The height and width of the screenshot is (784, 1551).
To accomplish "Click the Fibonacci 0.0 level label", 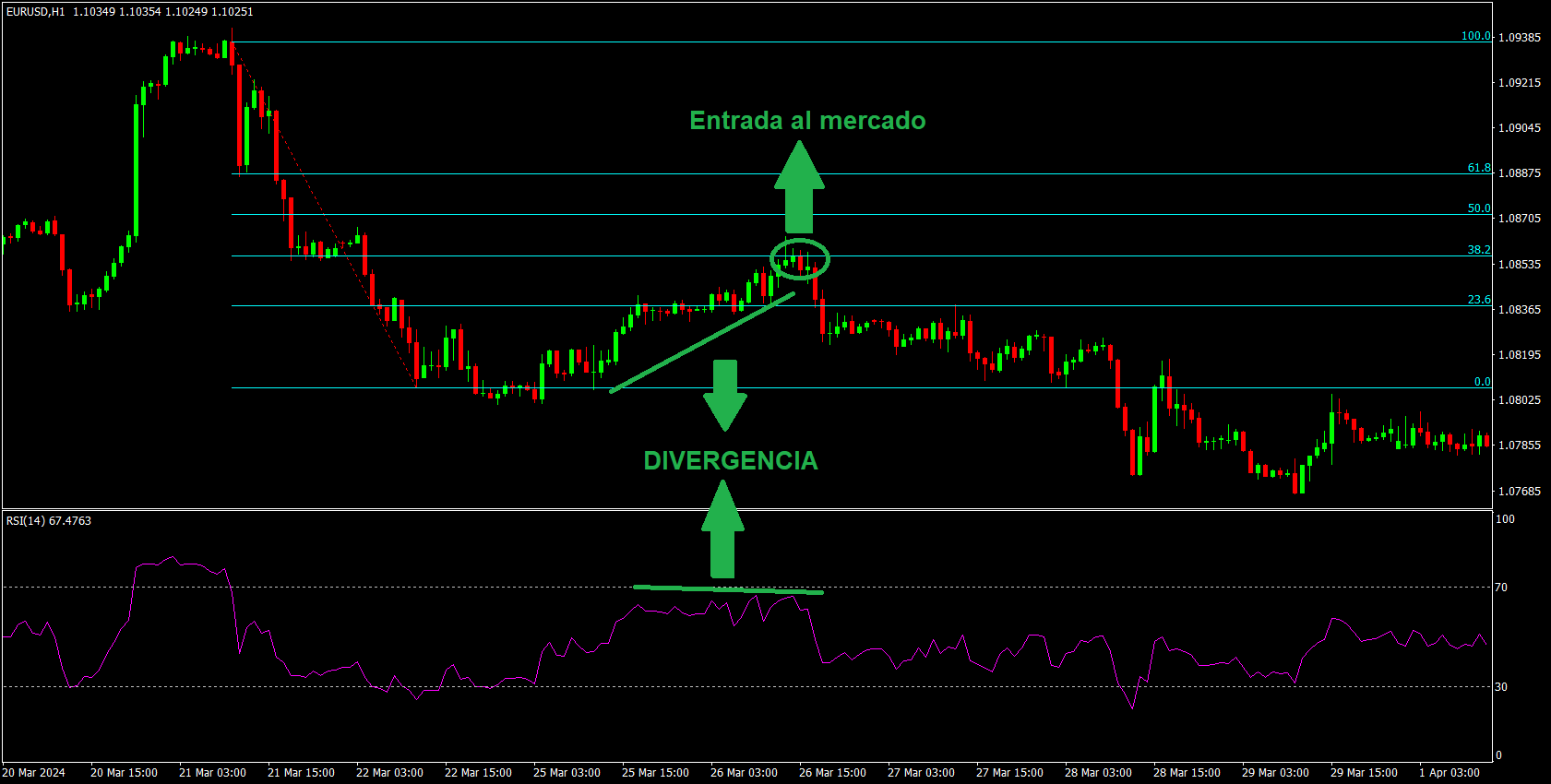I will pos(1482,382).
